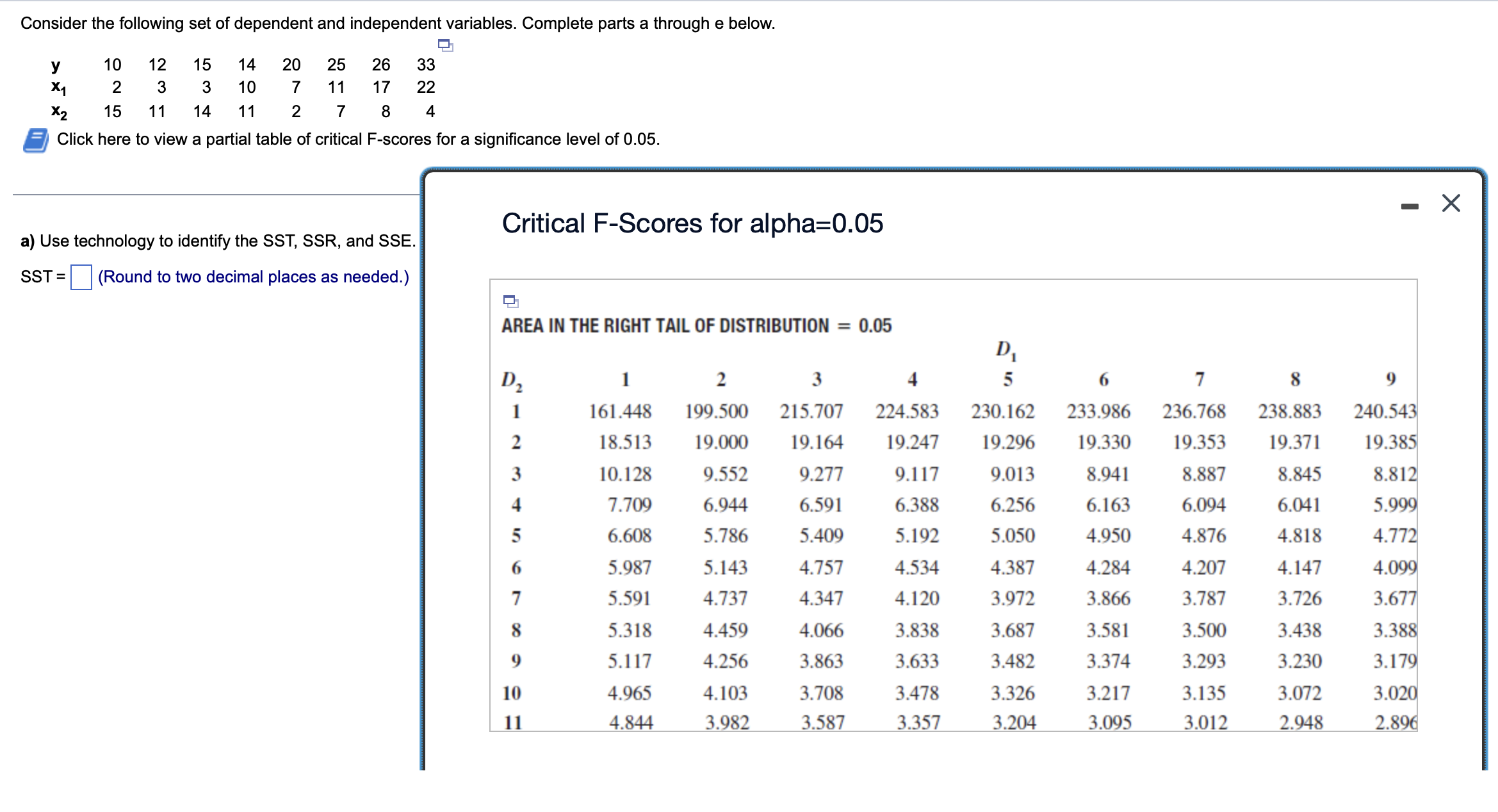
Task: Close the Critical F-Scores dialog
Action: click(1451, 202)
